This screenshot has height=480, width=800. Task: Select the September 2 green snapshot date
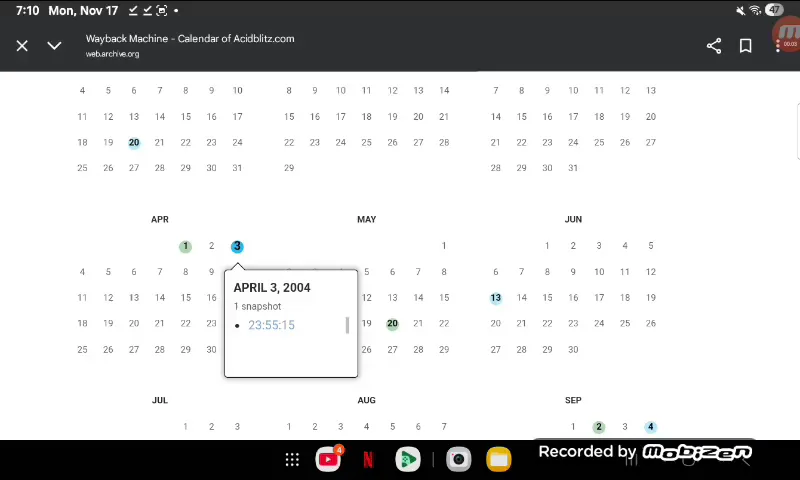pyautogui.click(x=599, y=427)
